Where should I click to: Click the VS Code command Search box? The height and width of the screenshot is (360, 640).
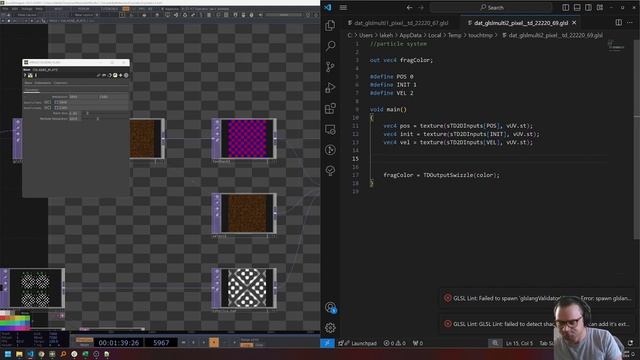coord(491,7)
